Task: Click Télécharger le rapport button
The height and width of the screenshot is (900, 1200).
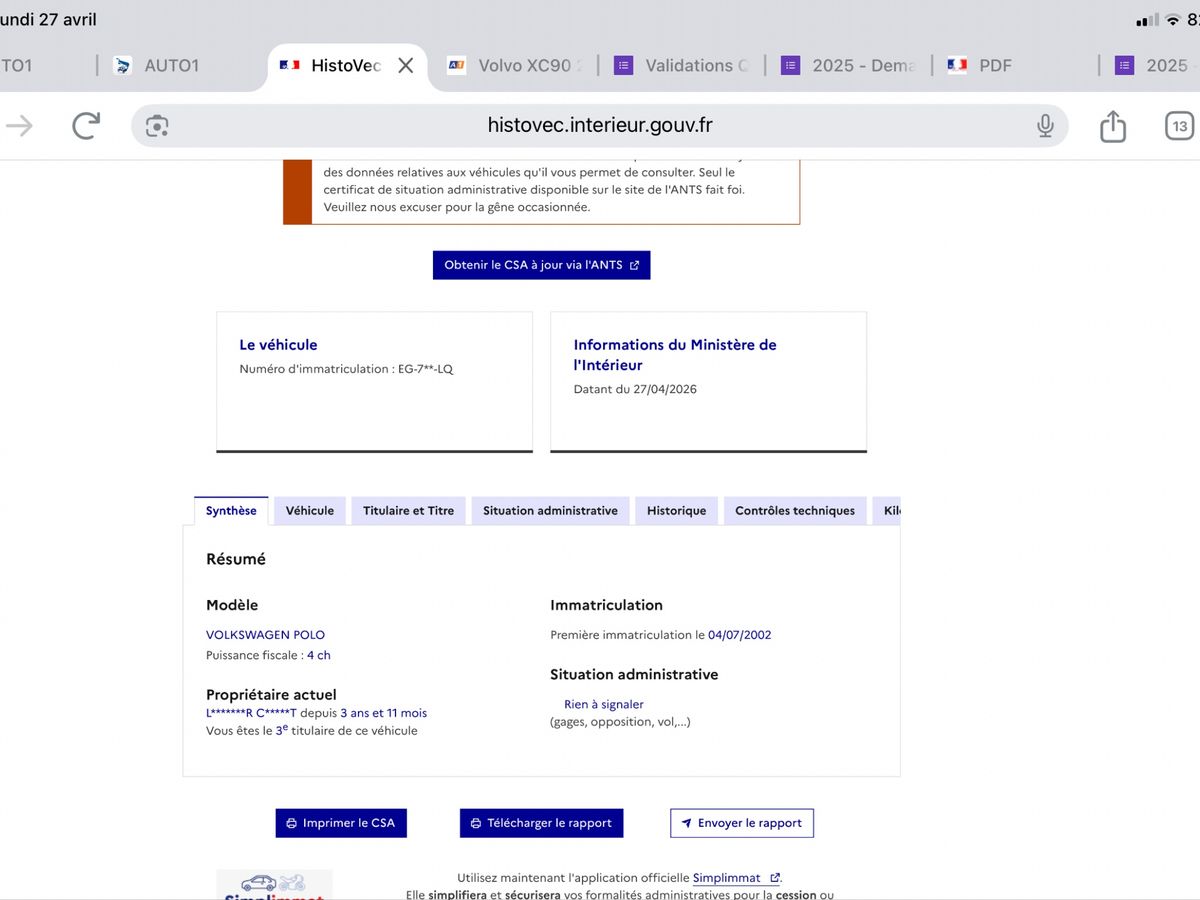Action: (541, 823)
